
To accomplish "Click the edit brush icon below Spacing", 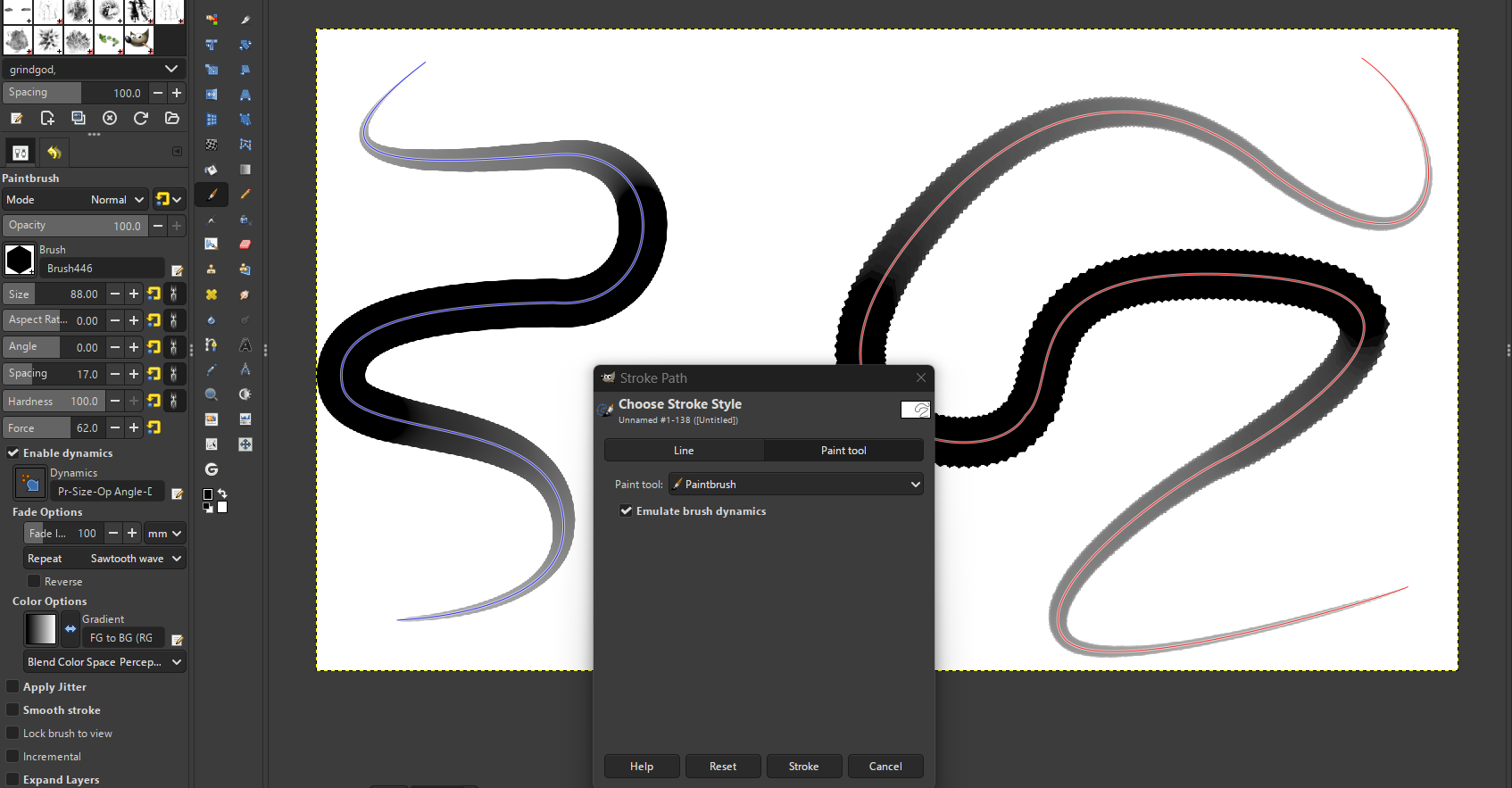I will 16,118.
